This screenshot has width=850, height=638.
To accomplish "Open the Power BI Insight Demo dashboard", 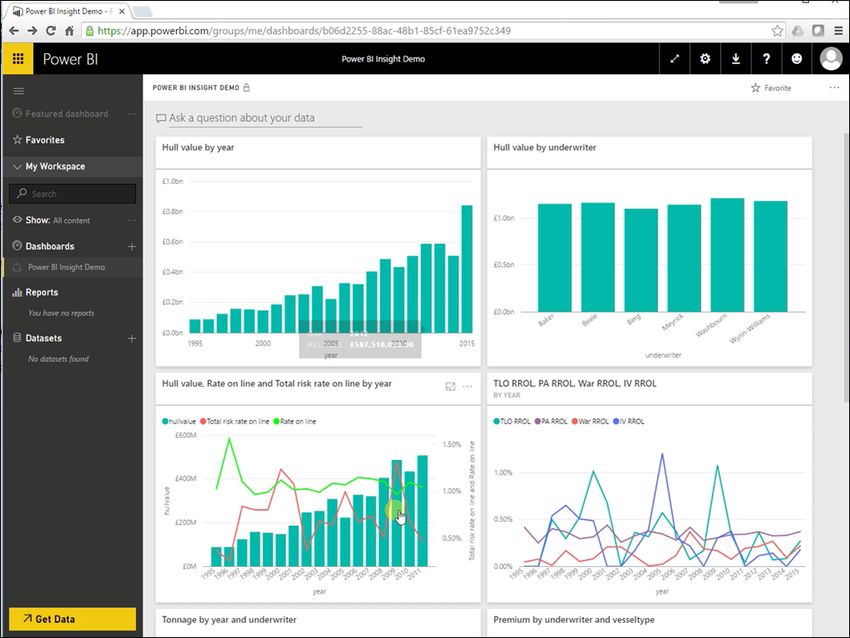I will [x=66, y=267].
